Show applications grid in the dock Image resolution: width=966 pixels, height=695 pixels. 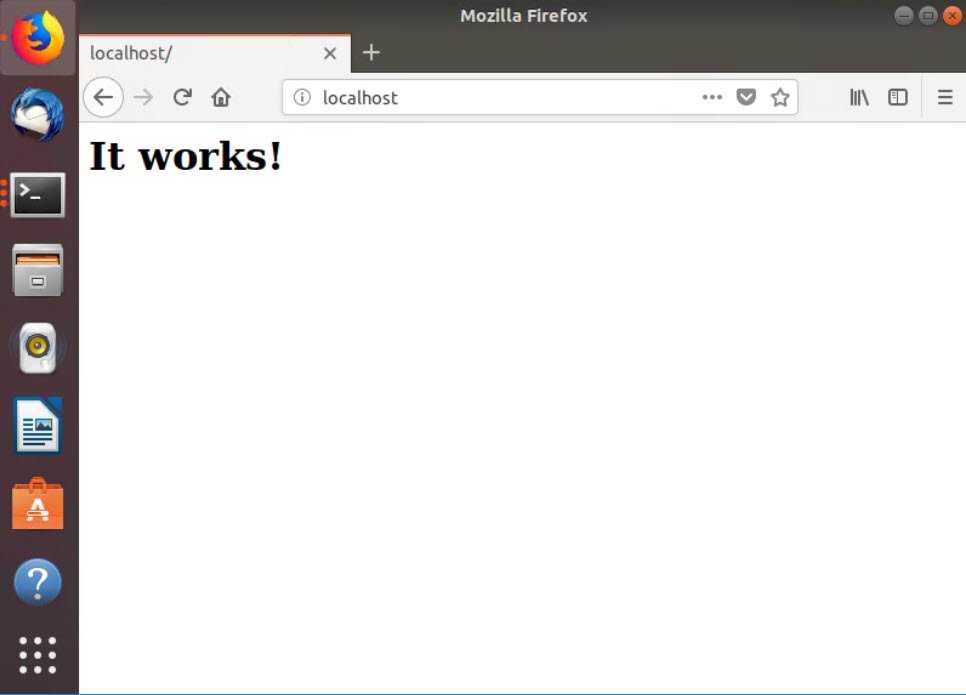38,655
